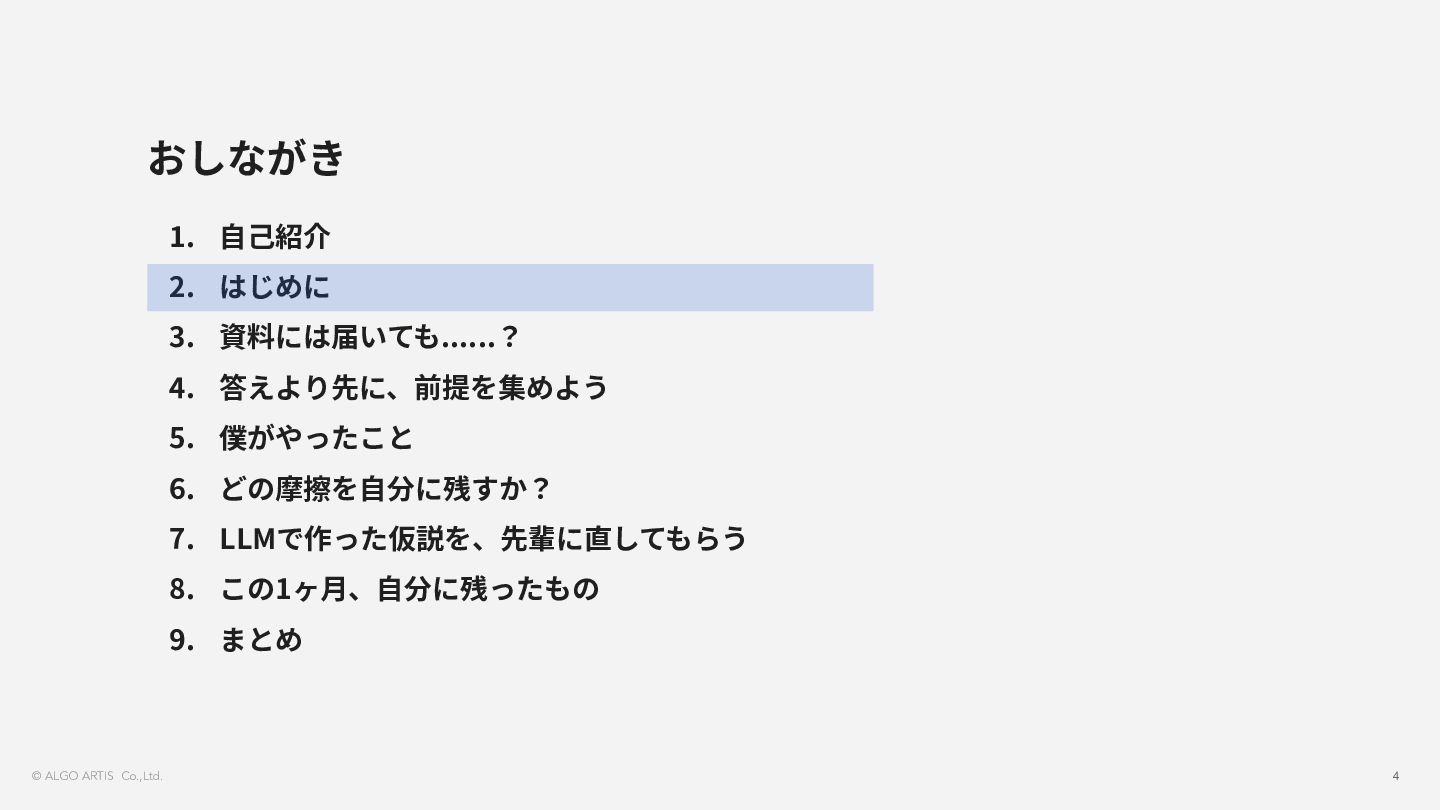Click この1ヶ月、自分に残ったもの item
Viewport: 1440px width, 810px height.
[x=409, y=588]
